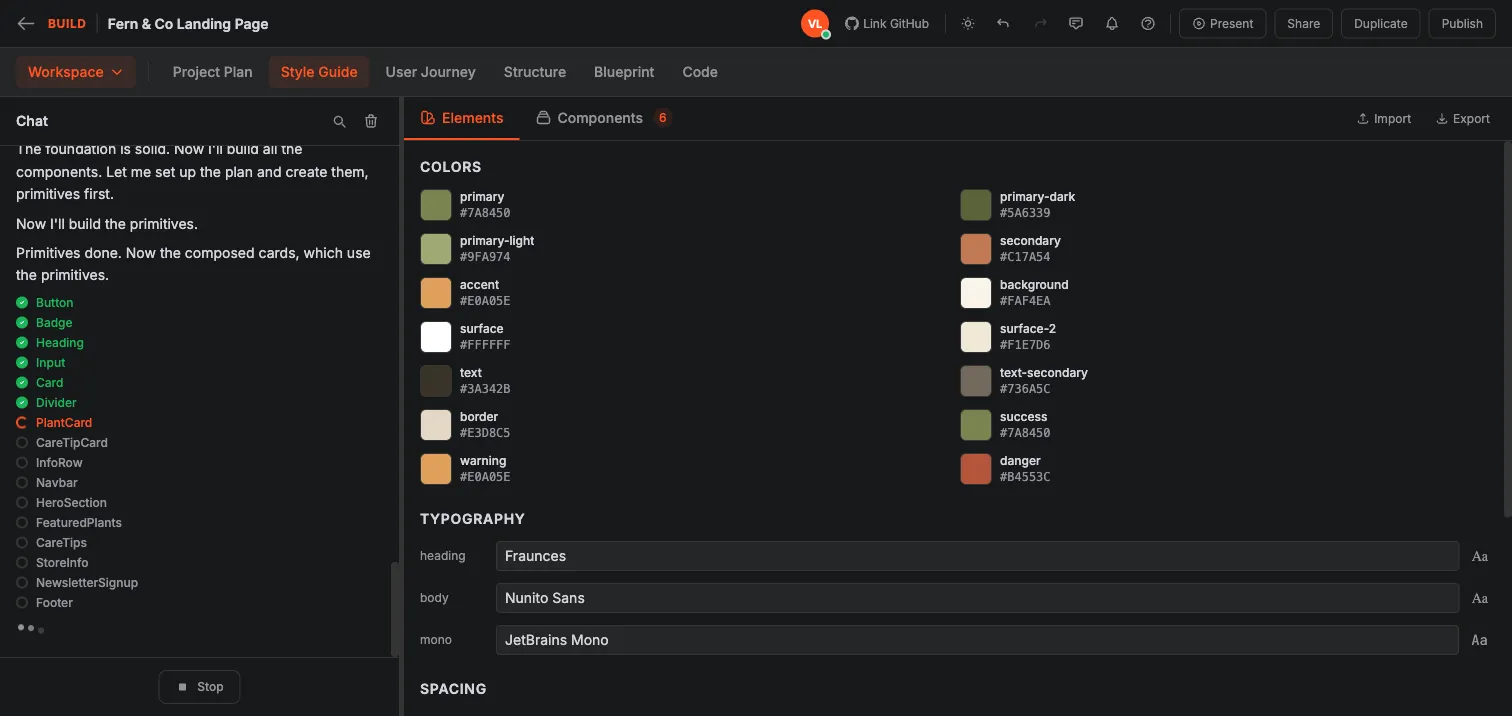
Task: Click the warning color swatch
Action: click(436, 469)
